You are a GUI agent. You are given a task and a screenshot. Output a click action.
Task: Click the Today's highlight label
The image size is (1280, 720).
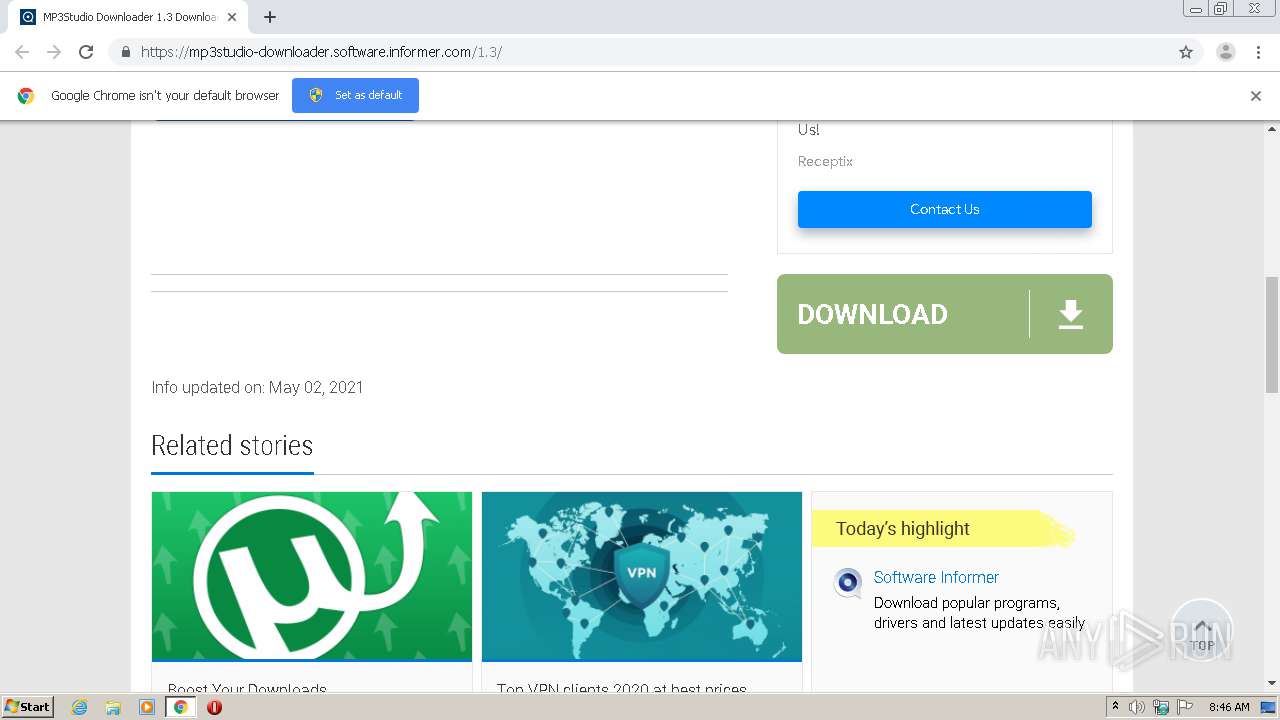903,529
